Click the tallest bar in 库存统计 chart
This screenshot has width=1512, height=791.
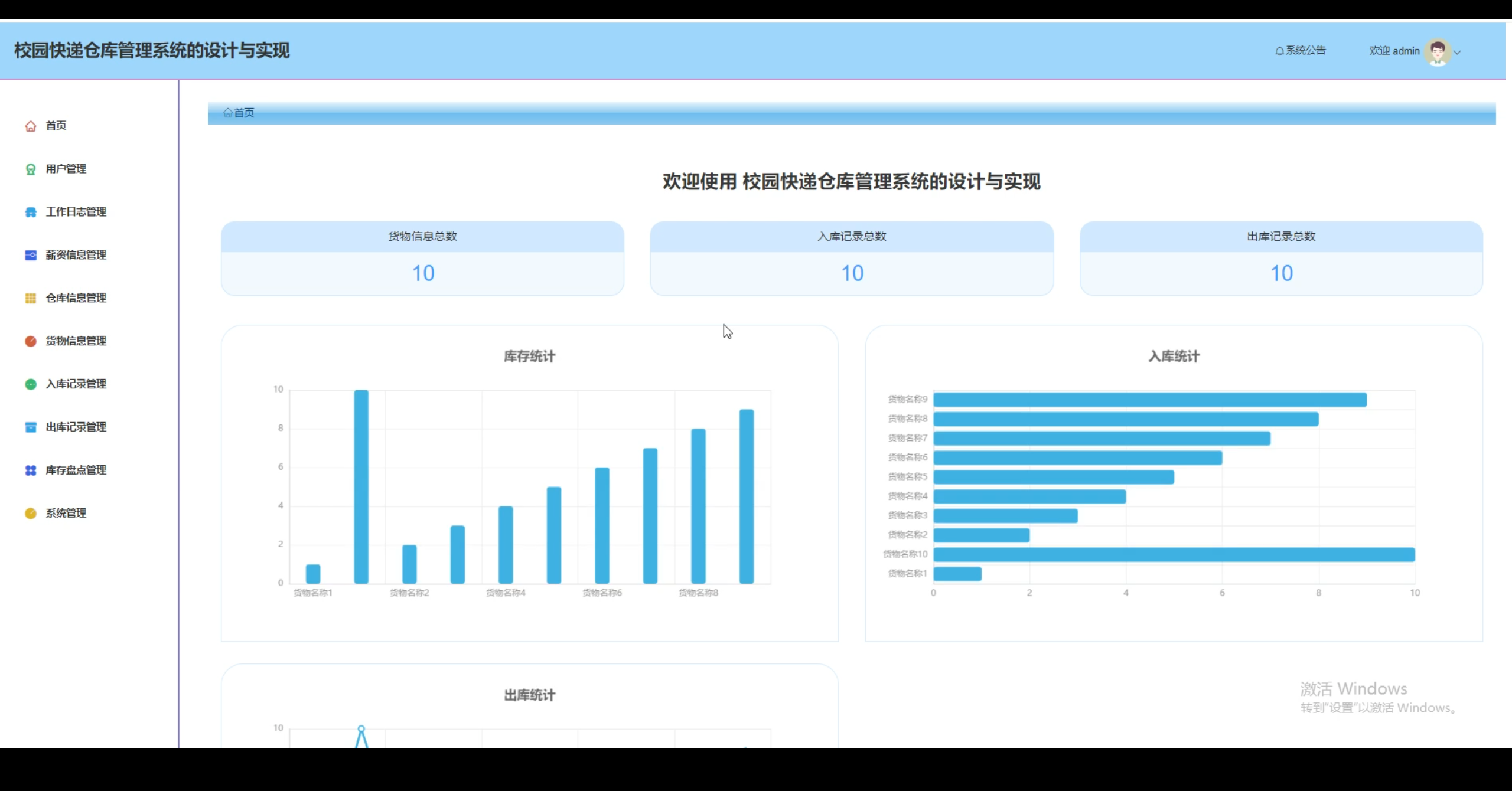click(361, 487)
